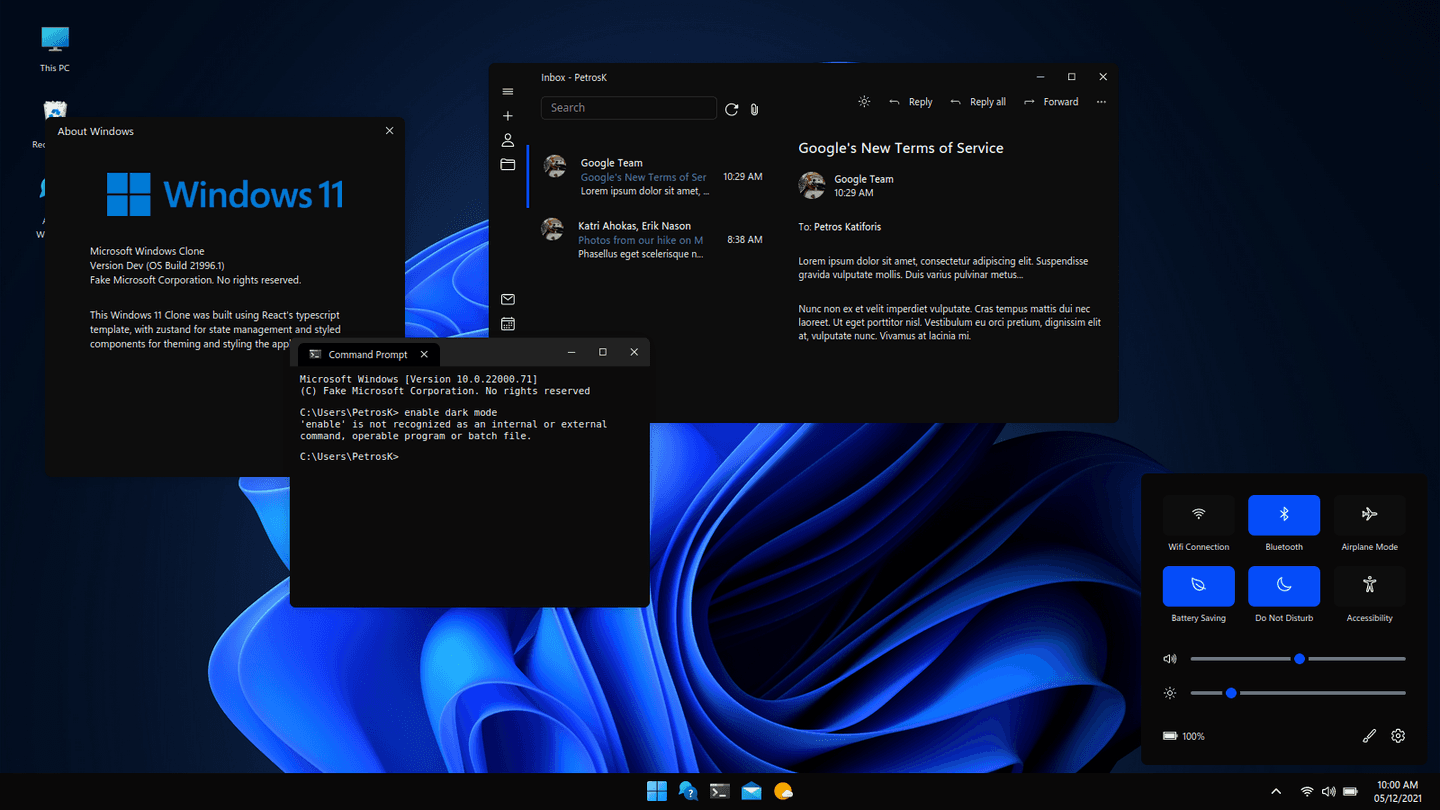
Task: Click the volume icon in system tray
Action: tap(1328, 792)
